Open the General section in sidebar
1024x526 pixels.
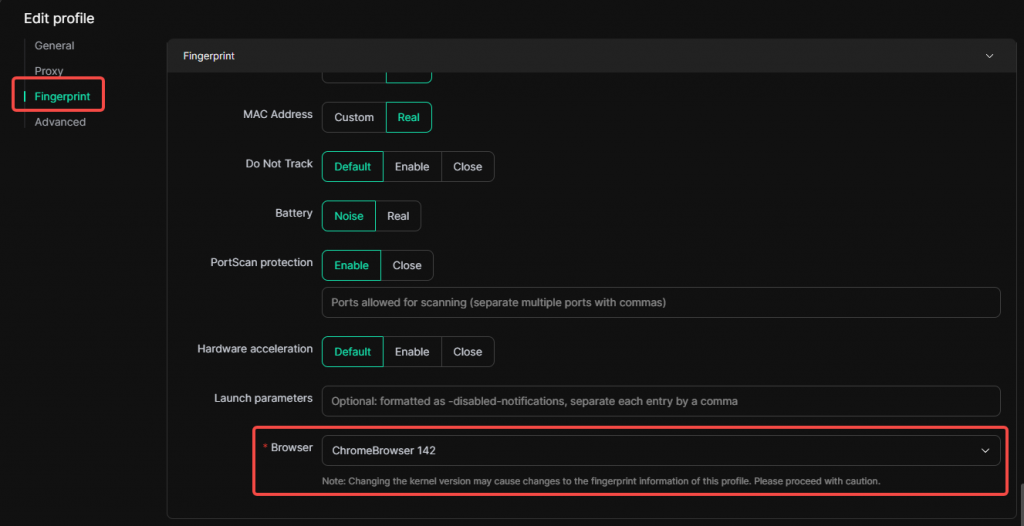pos(54,46)
